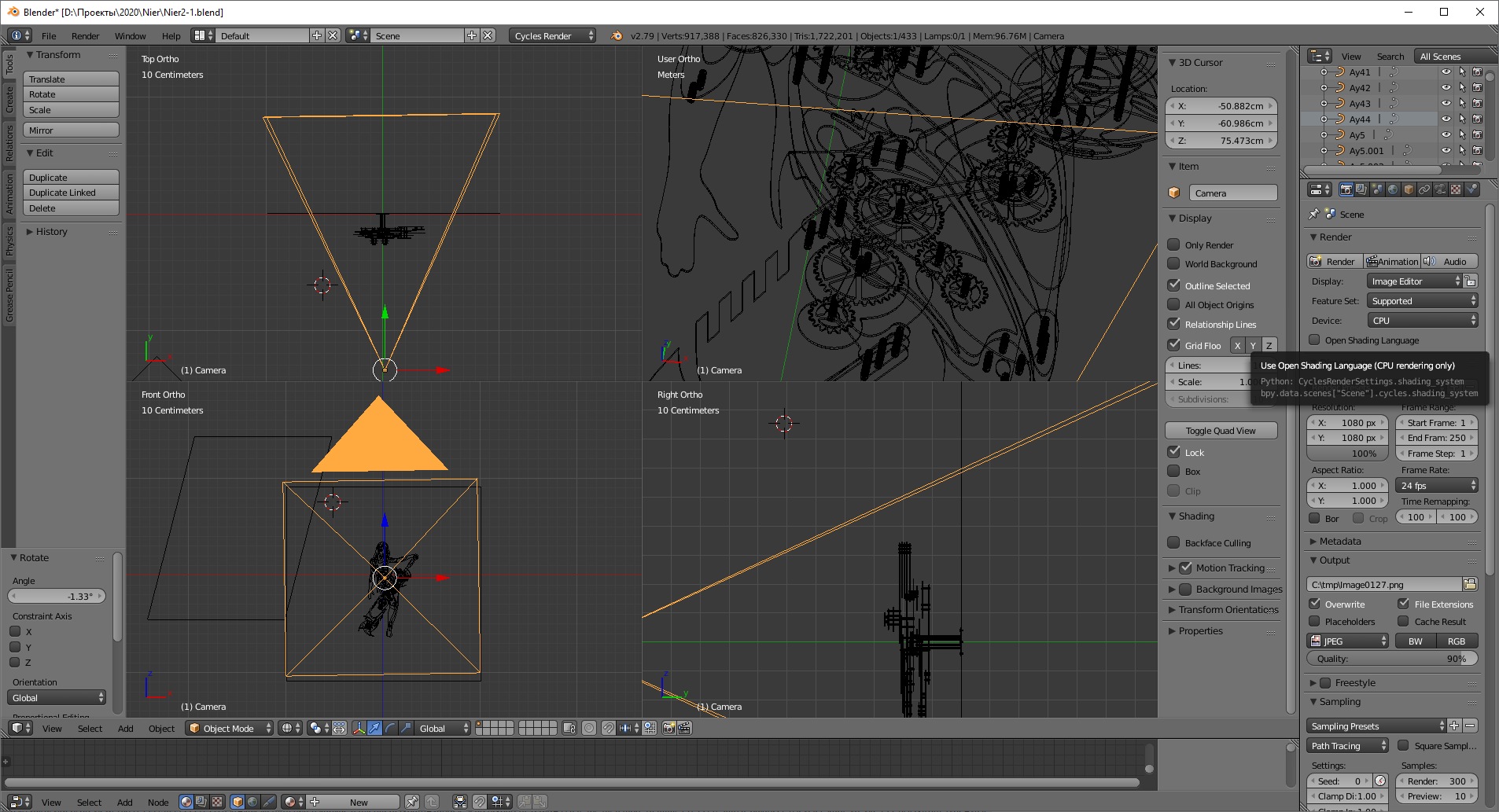Viewport: 1499px width, 812px height.
Task: Click the JPEG Quality 90% slider
Action: click(x=1392, y=659)
